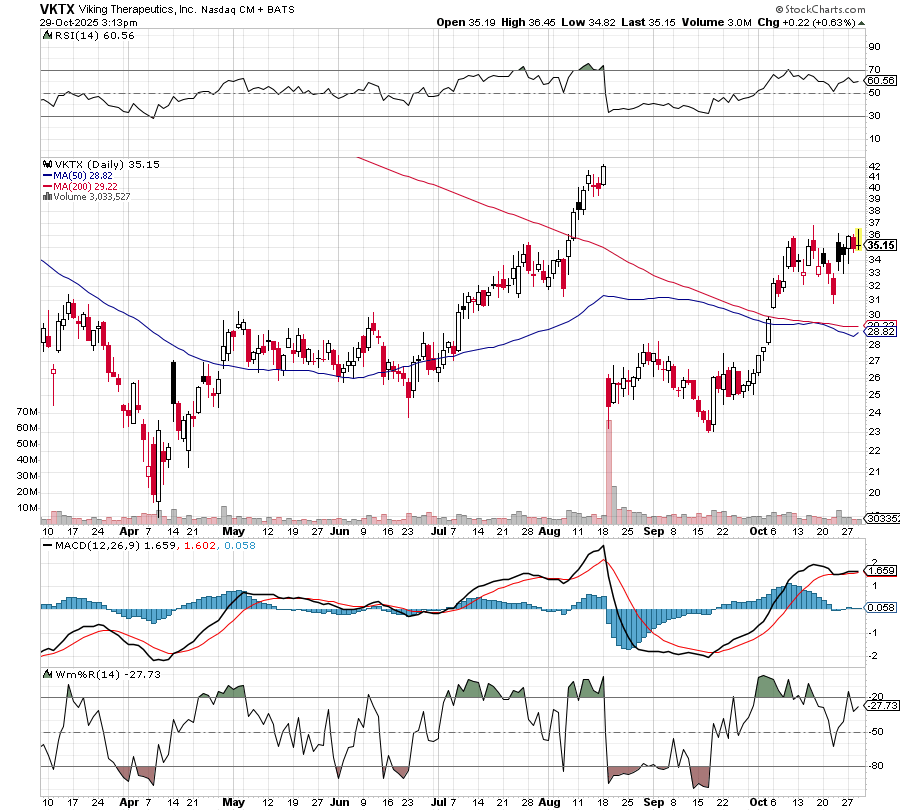Click the green up-triangle next to Chg

[862, 21]
